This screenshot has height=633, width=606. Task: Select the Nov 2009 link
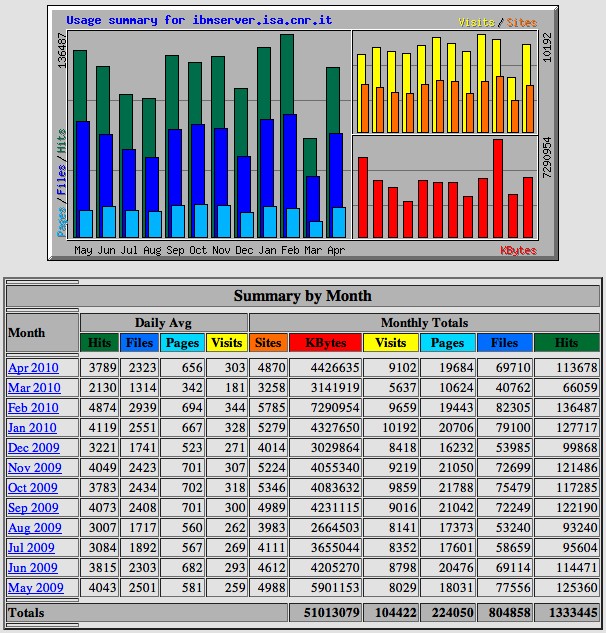click(x=34, y=468)
